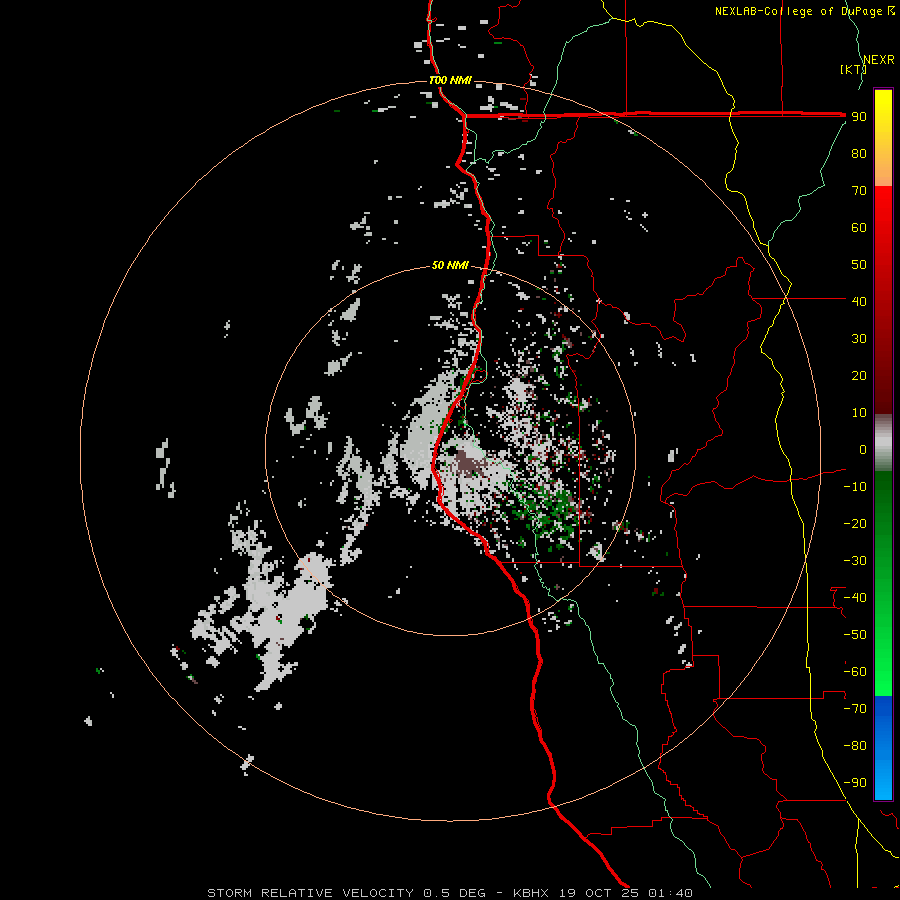Click the 50 NMI range ring label
Screen dimensions: 900x900
[x=450, y=265]
